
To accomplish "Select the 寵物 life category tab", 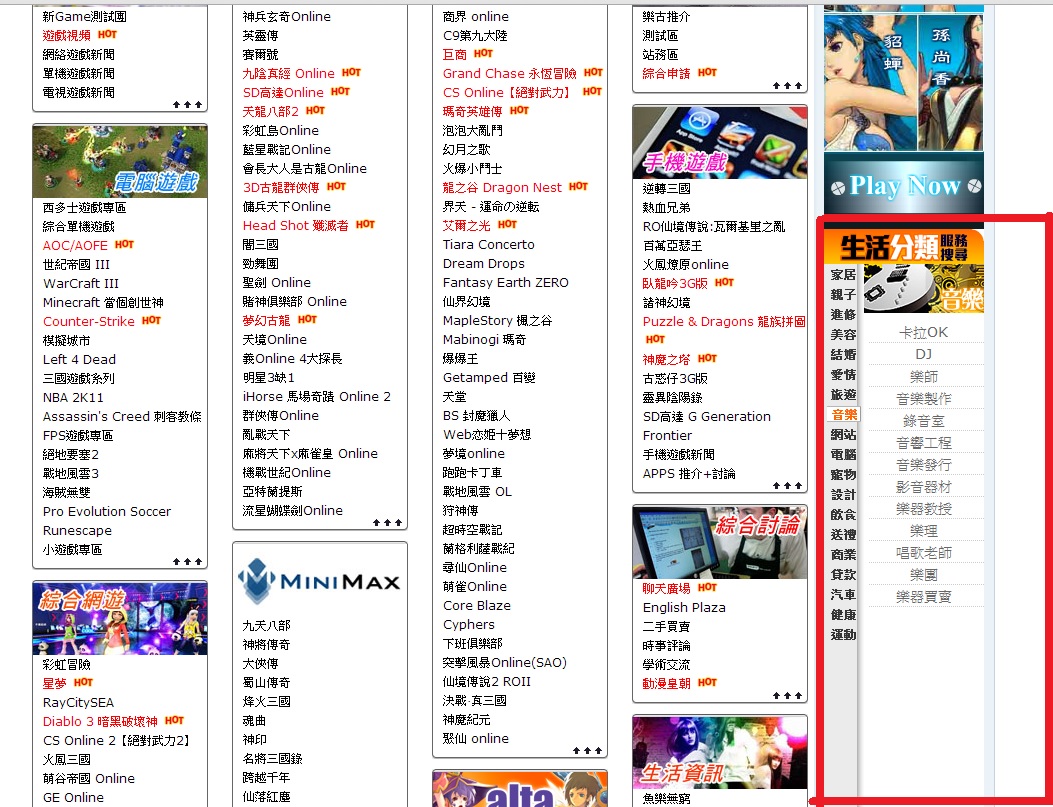I will pyautogui.click(x=843, y=475).
